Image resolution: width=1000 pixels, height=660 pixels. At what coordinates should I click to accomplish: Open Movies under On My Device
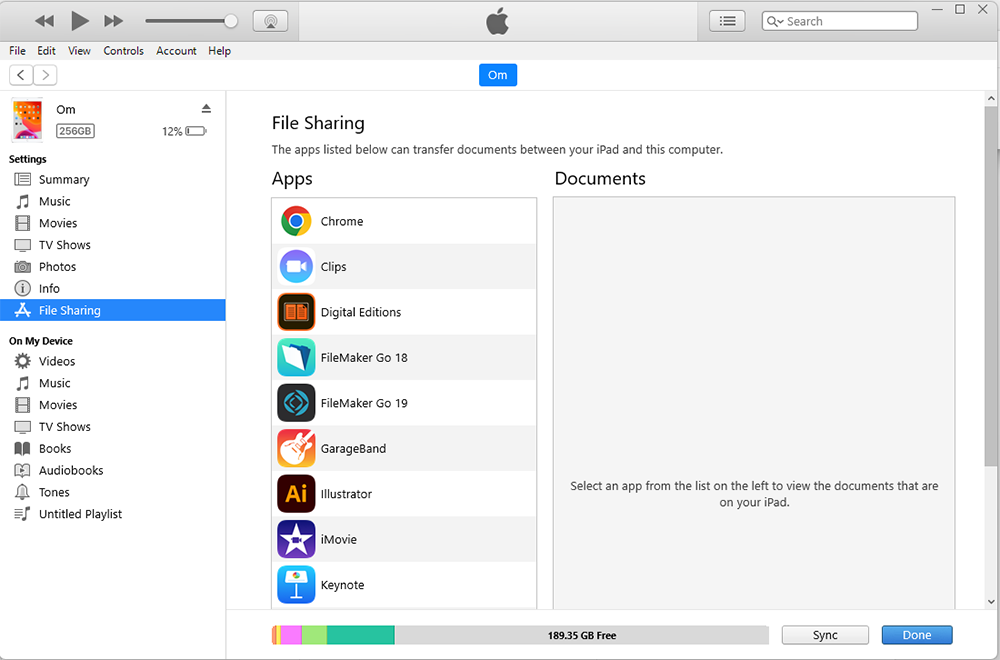[57, 404]
